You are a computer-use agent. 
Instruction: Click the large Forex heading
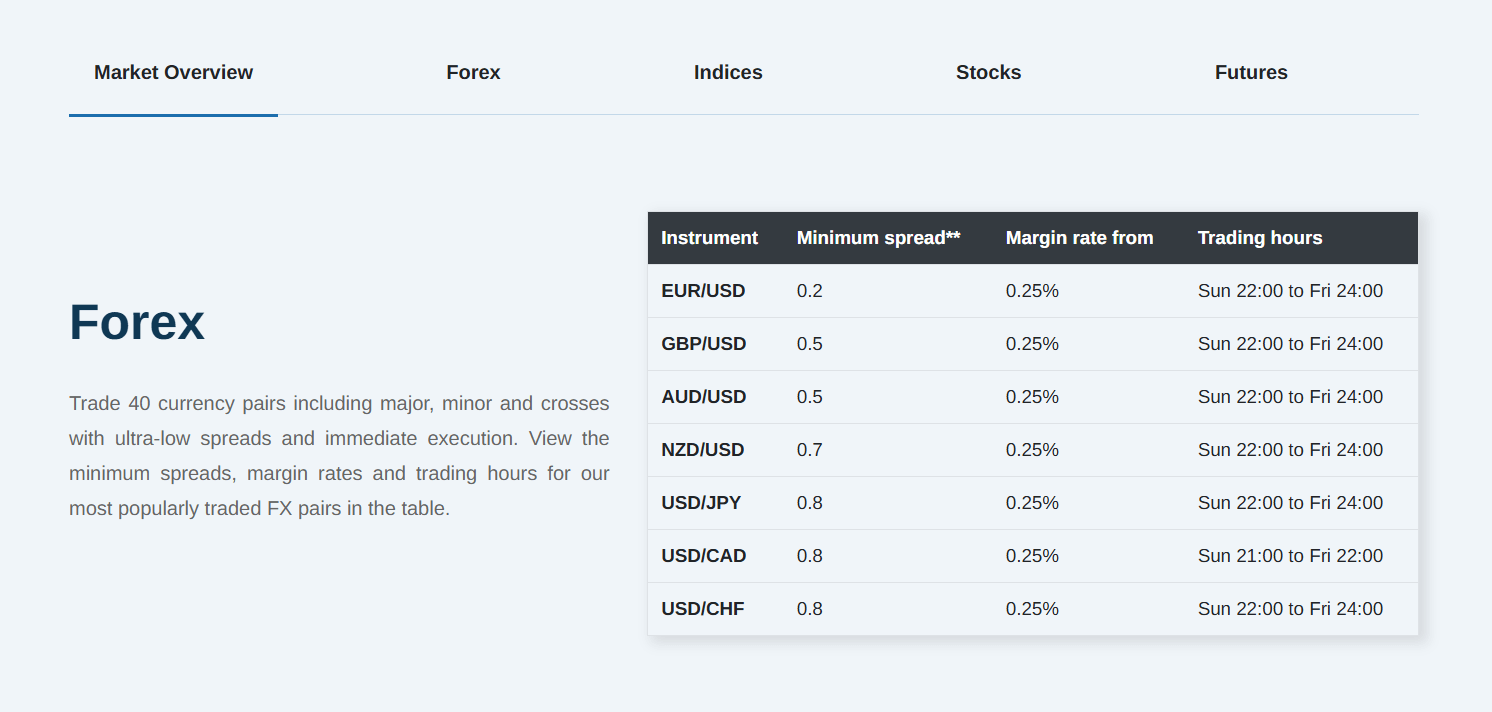pyautogui.click(x=137, y=322)
